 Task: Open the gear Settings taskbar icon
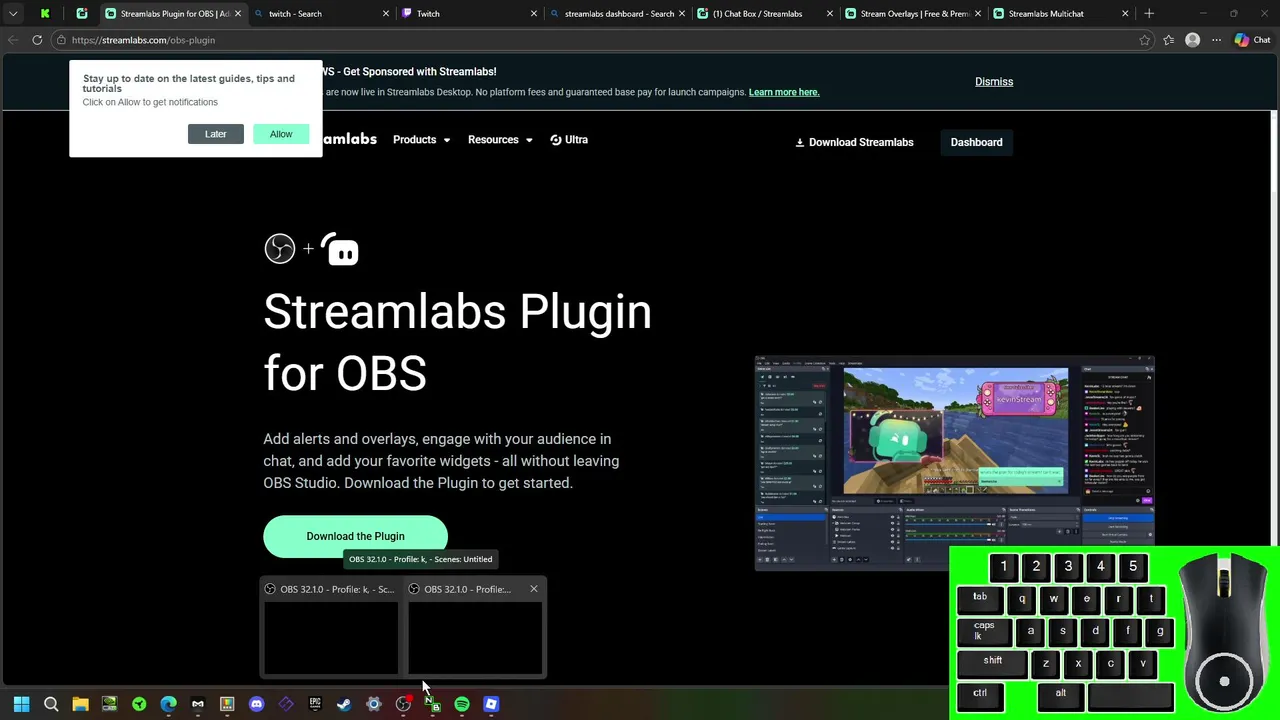pyautogui.click(x=373, y=704)
